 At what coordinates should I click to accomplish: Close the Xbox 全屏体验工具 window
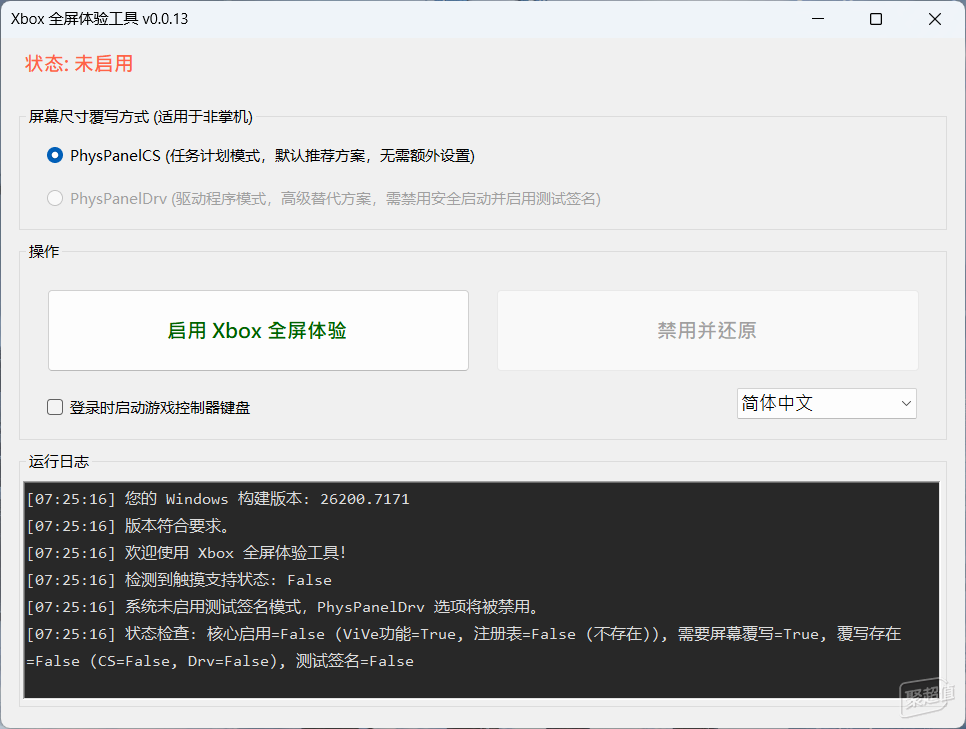pyautogui.click(x=935, y=19)
